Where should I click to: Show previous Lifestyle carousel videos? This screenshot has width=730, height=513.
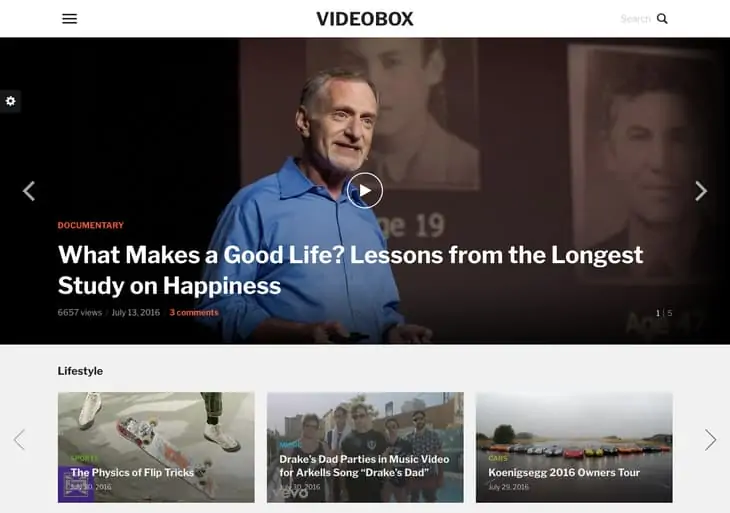(x=19, y=439)
